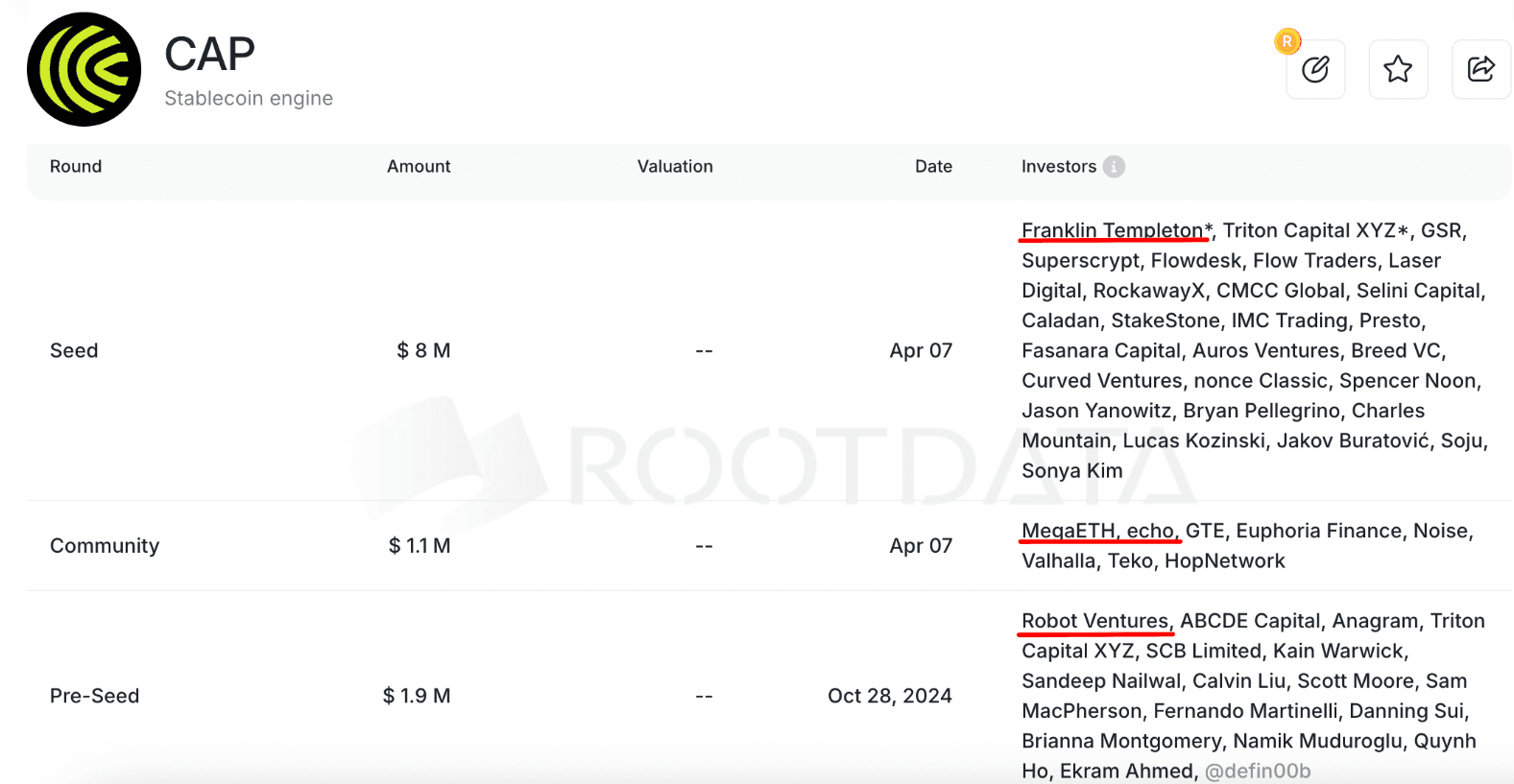Open MegaETH investor link

coord(1068,531)
